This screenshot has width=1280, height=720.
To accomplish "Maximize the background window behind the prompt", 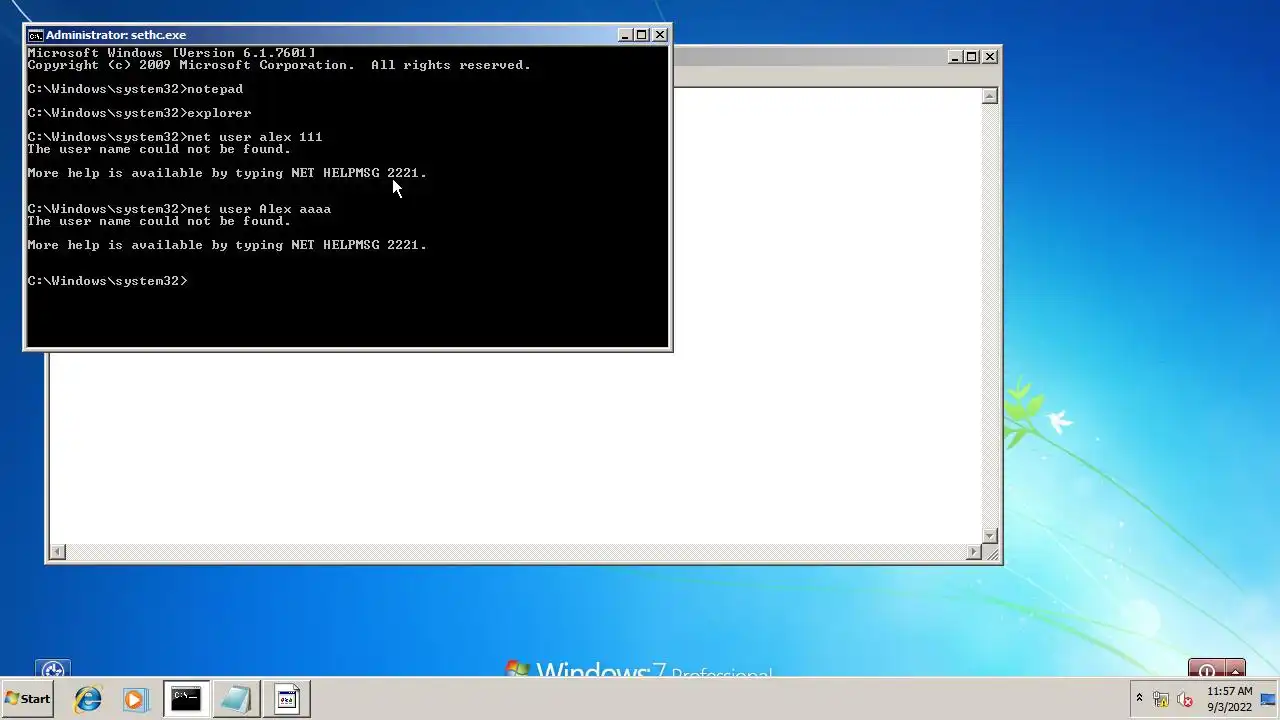I will (972, 57).
